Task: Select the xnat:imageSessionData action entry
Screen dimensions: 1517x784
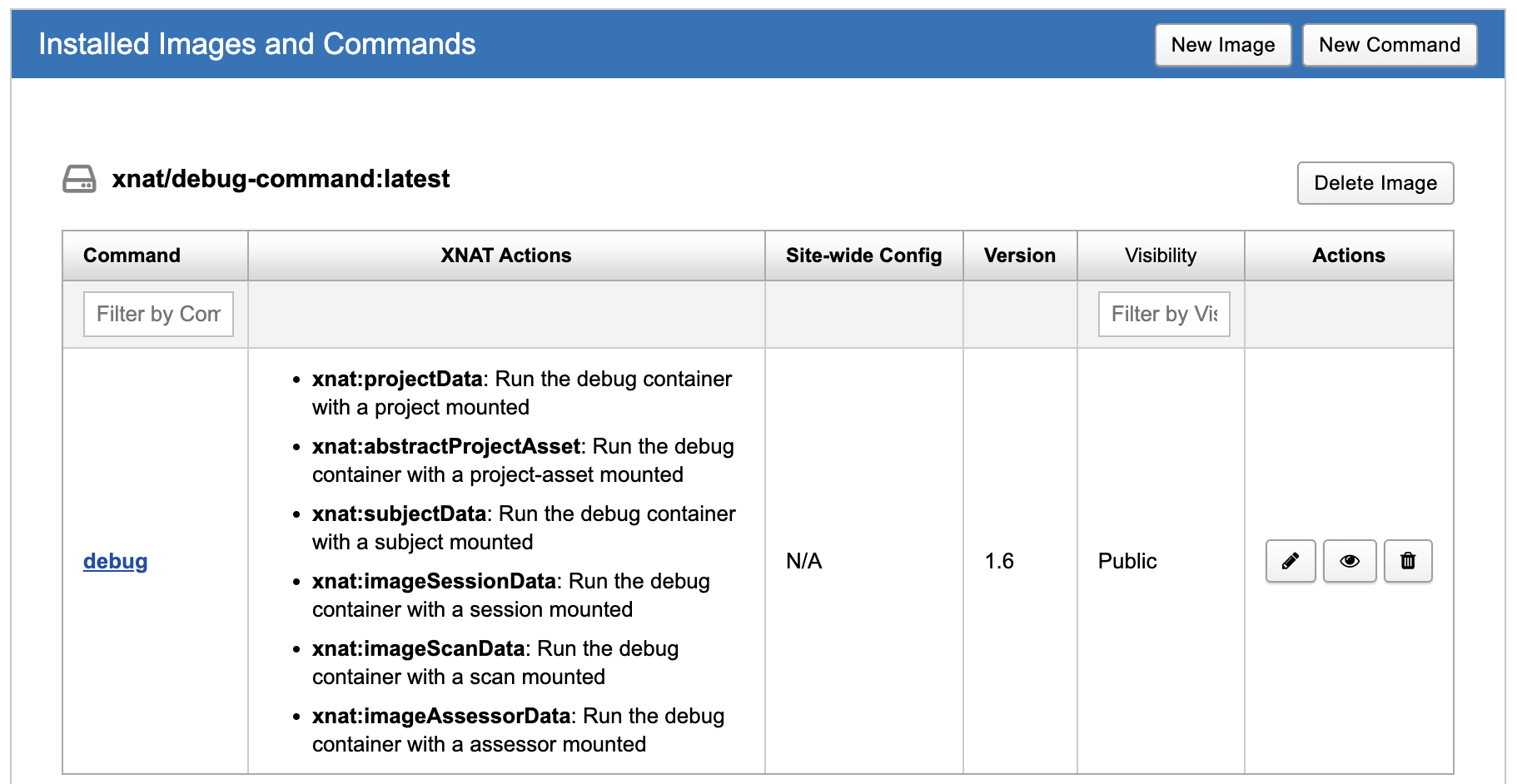Action: point(434,582)
